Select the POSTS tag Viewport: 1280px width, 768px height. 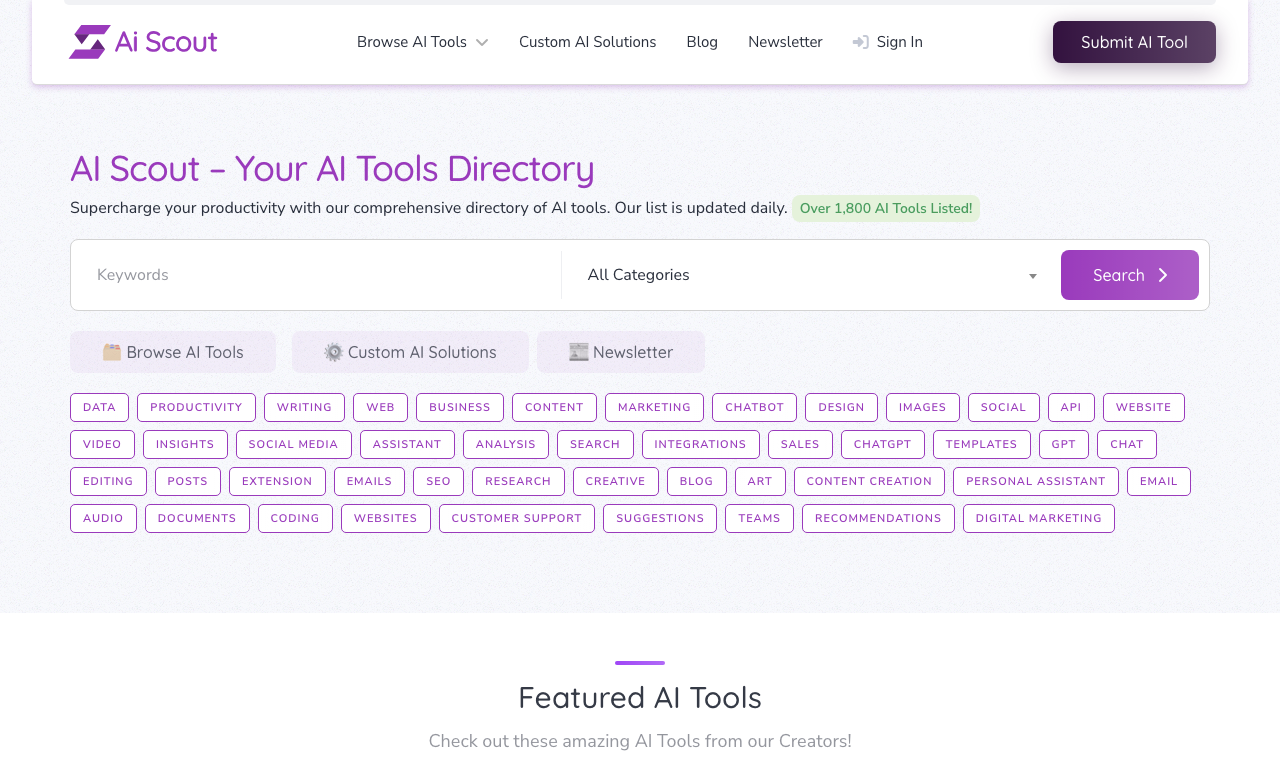click(187, 481)
